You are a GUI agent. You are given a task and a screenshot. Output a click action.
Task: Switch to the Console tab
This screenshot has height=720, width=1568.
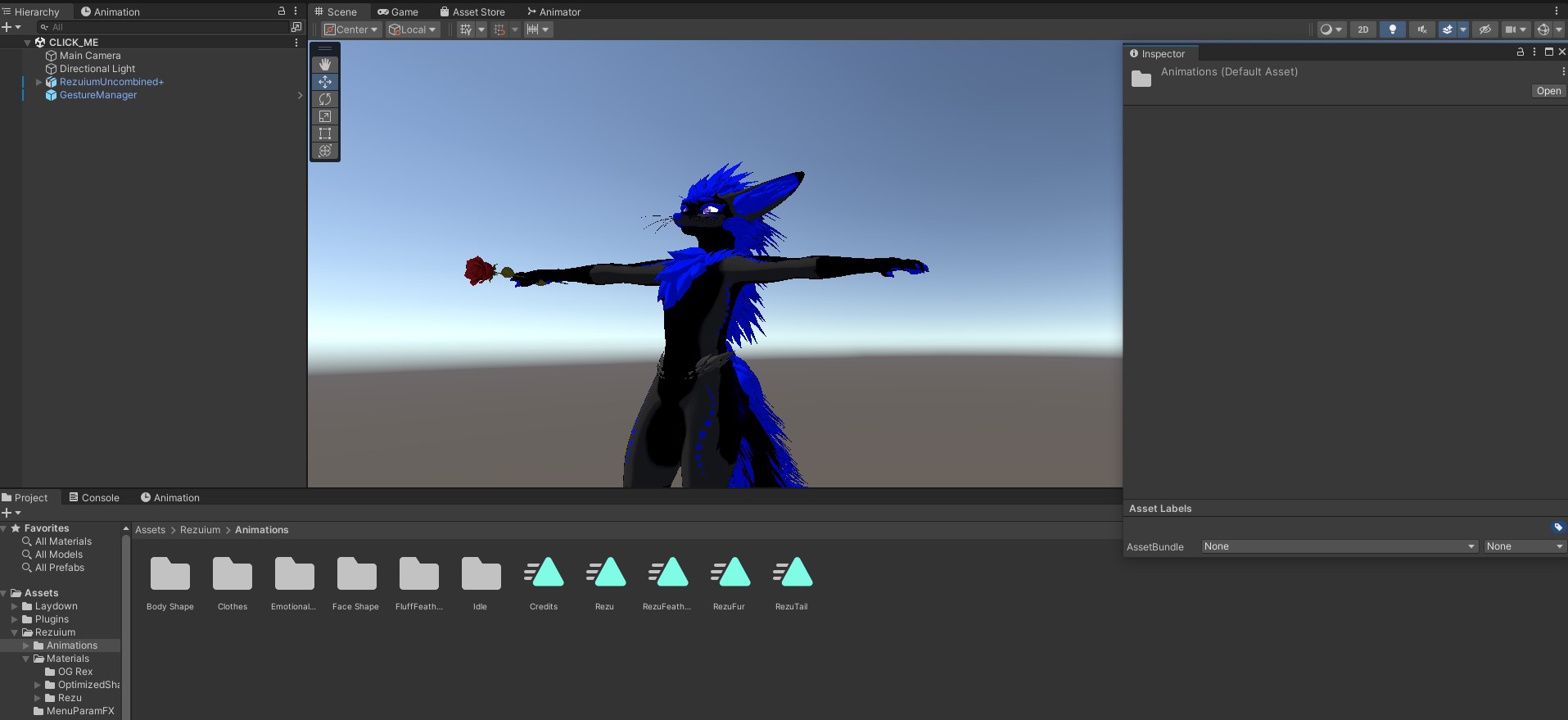click(94, 497)
